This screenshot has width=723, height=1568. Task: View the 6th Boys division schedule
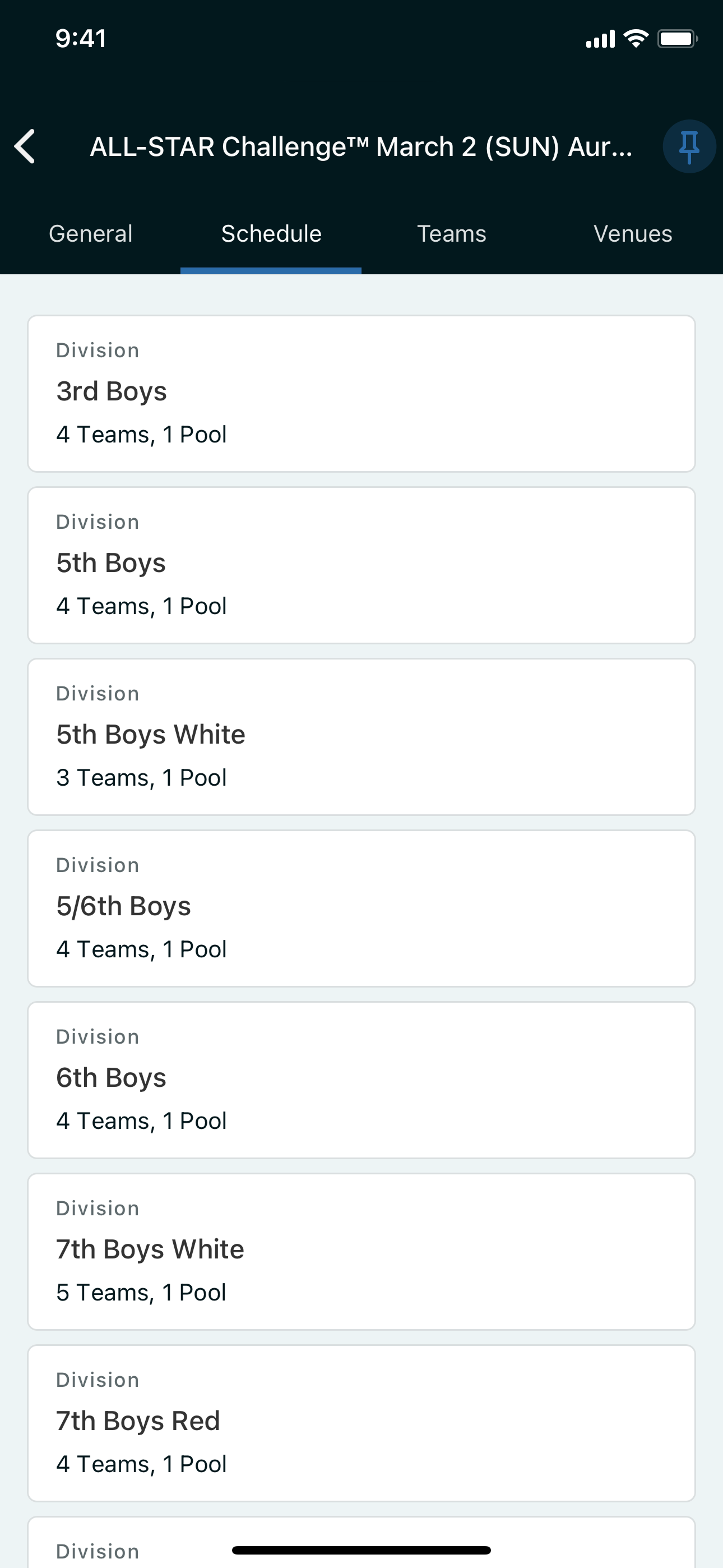[x=361, y=1080]
